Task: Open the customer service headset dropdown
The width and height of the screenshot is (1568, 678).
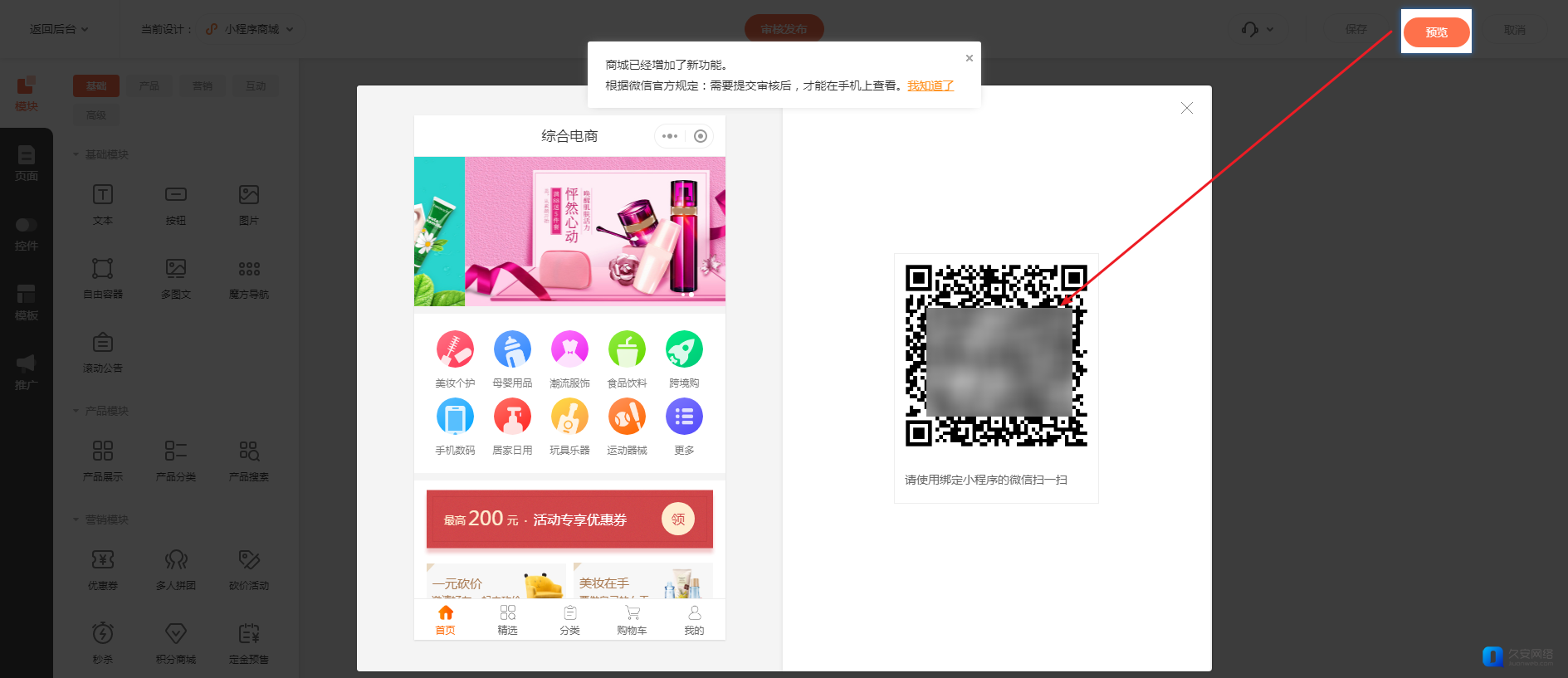Action: [x=1257, y=29]
